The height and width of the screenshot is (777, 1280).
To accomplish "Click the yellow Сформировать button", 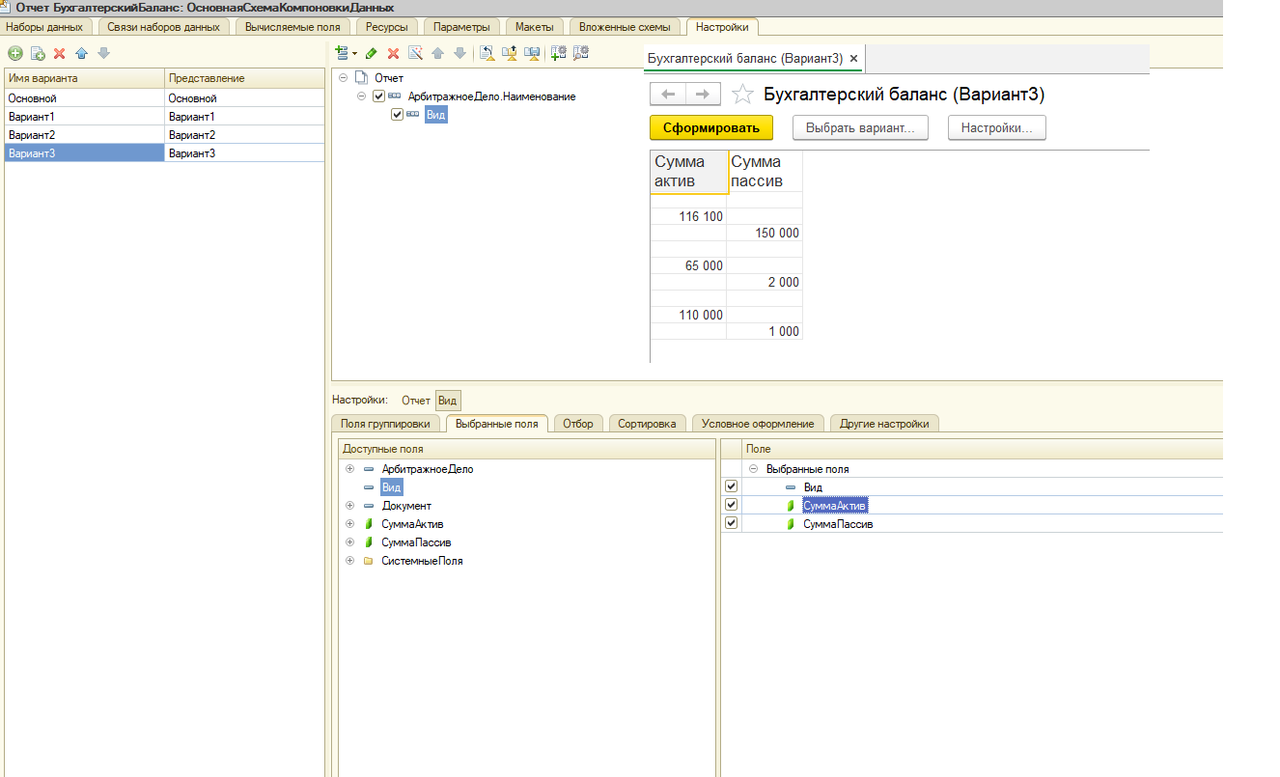I will point(711,127).
